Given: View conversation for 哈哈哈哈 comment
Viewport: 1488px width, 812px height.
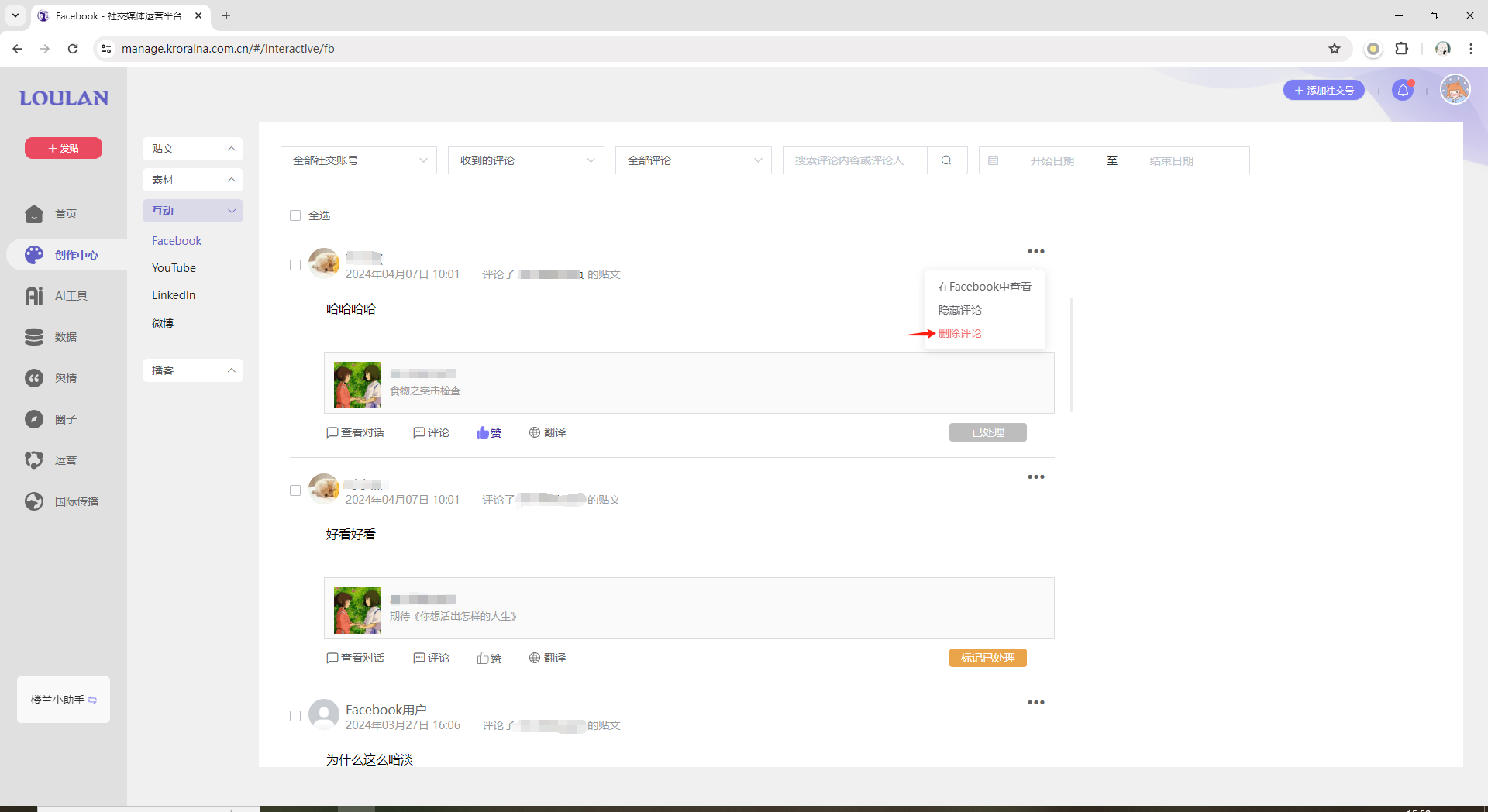Looking at the screenshot, I should point(355,432).
